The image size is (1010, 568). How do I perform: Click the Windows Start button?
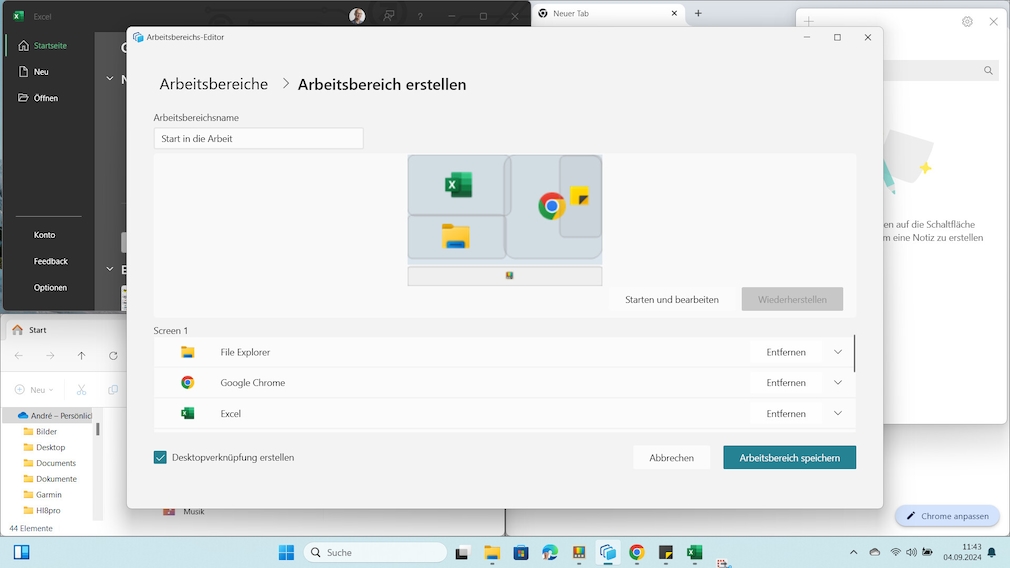(x=286, y=553)
